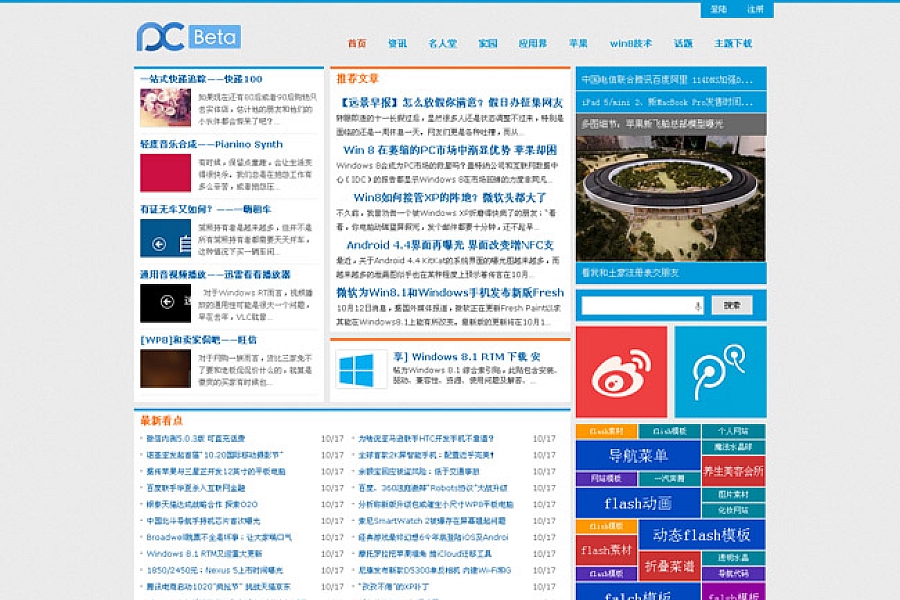Open the D5300 camera news item

(435, 571)
